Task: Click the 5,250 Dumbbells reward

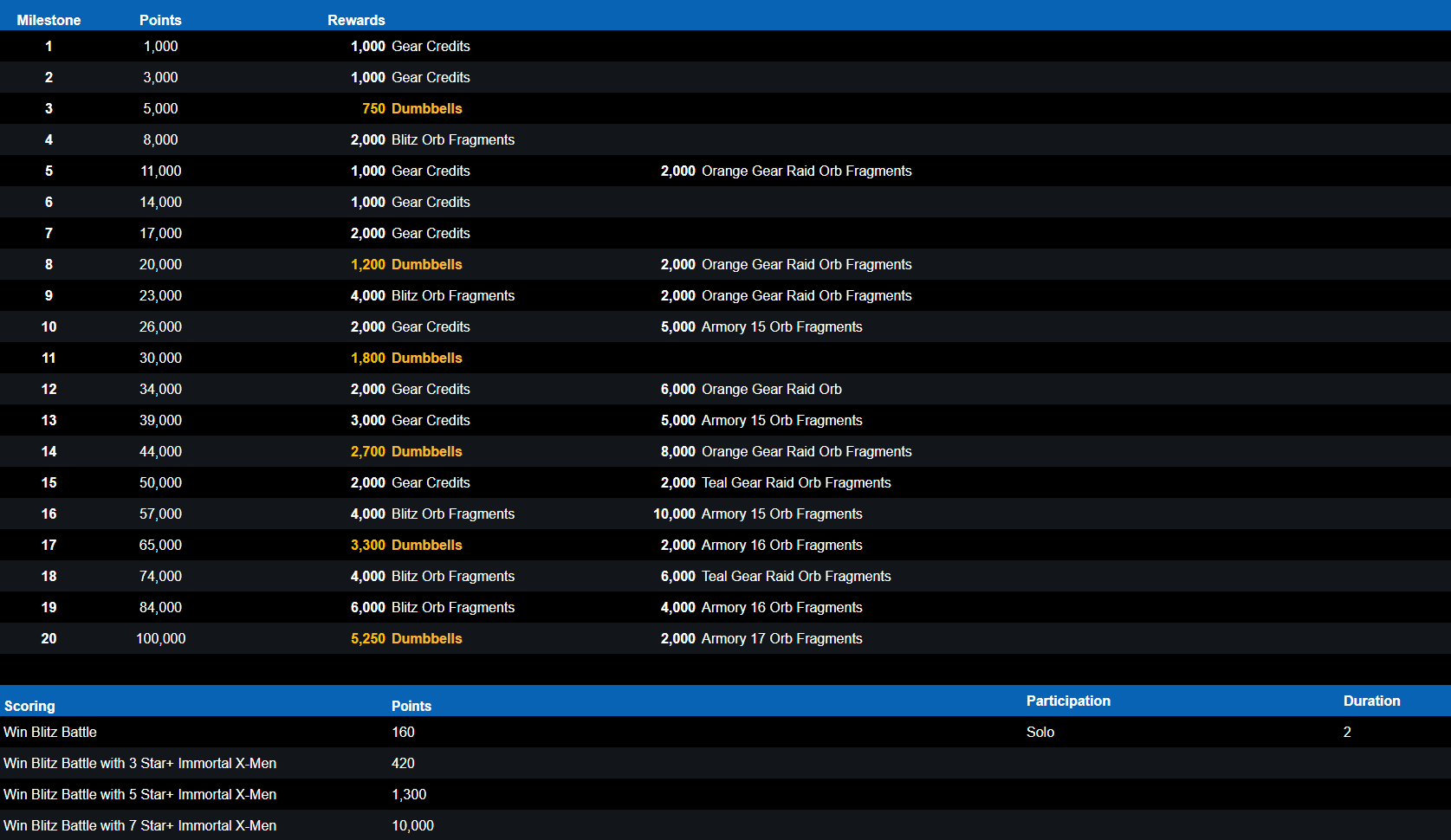Action: (406, 638)
